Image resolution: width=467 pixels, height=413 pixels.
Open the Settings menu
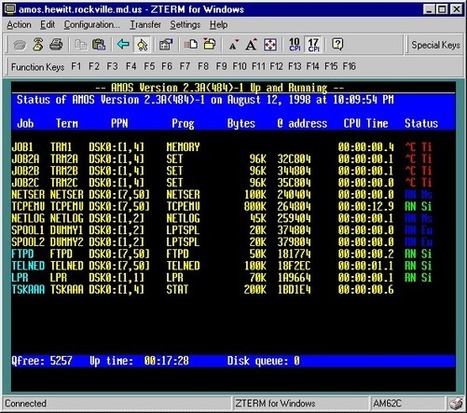pyautogui.click(x=185, y=25)
